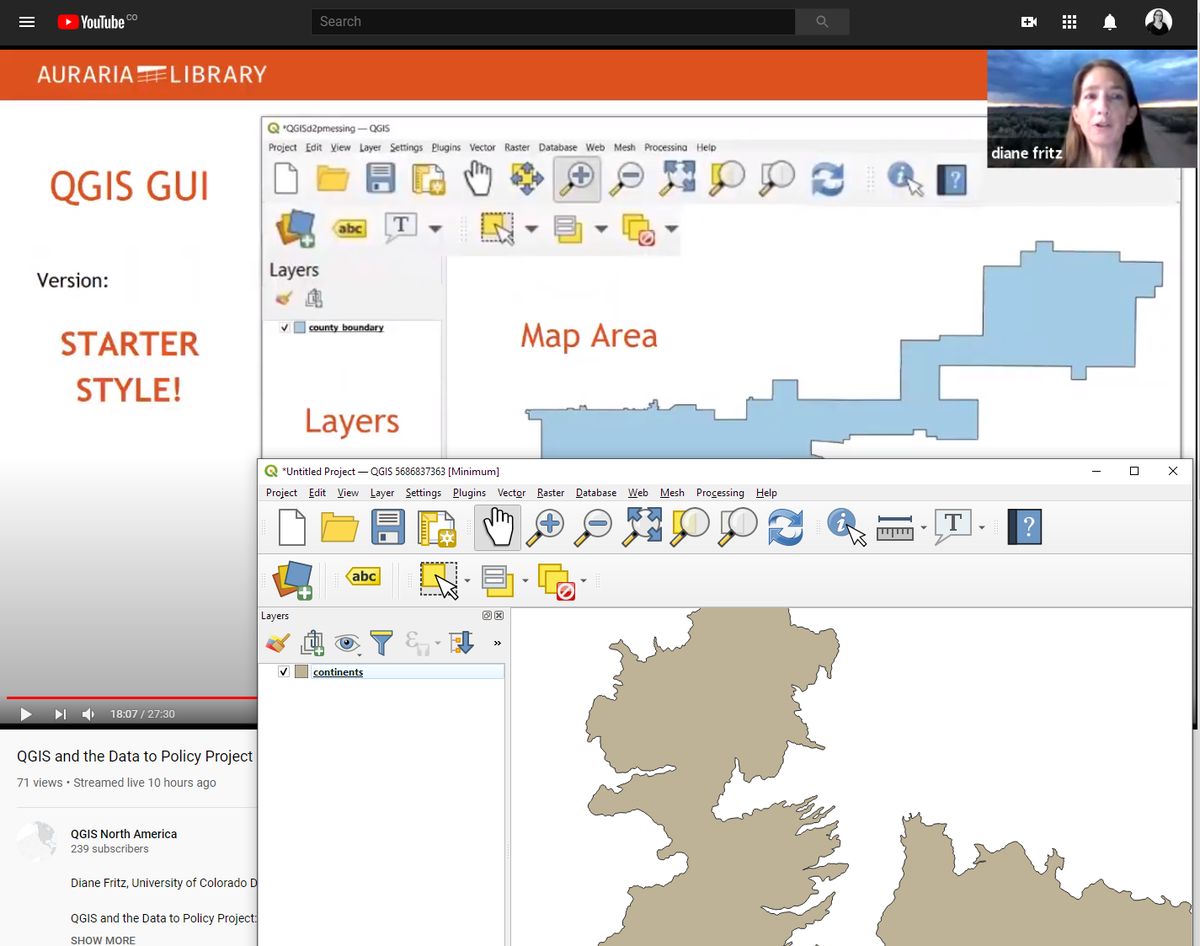
Task: Open the Text Annotation dropdown arrow in Untitled Project window
Action: pyautogui.click(x=982, y=528)
